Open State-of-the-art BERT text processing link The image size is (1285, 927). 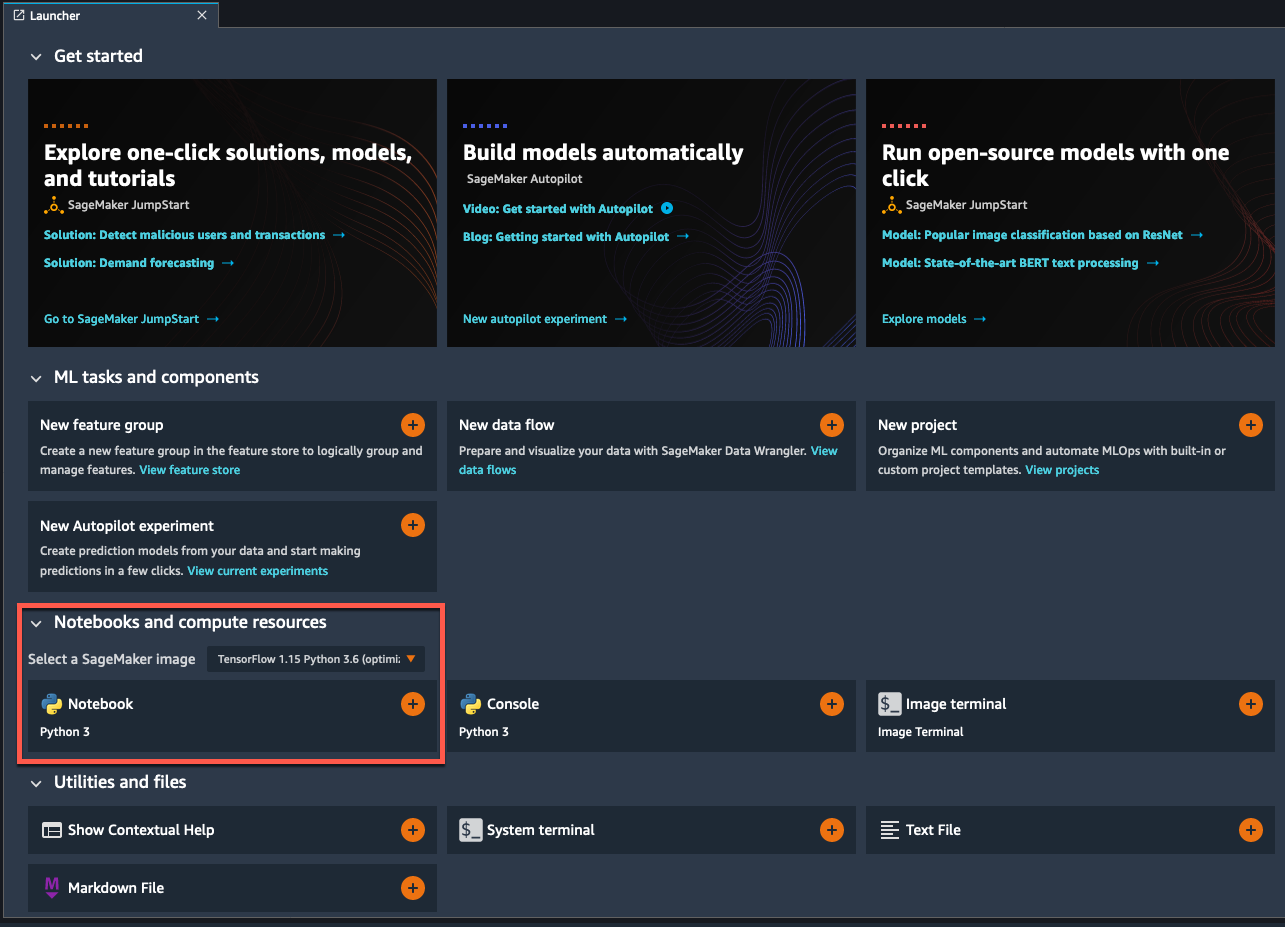point(1020,263)
